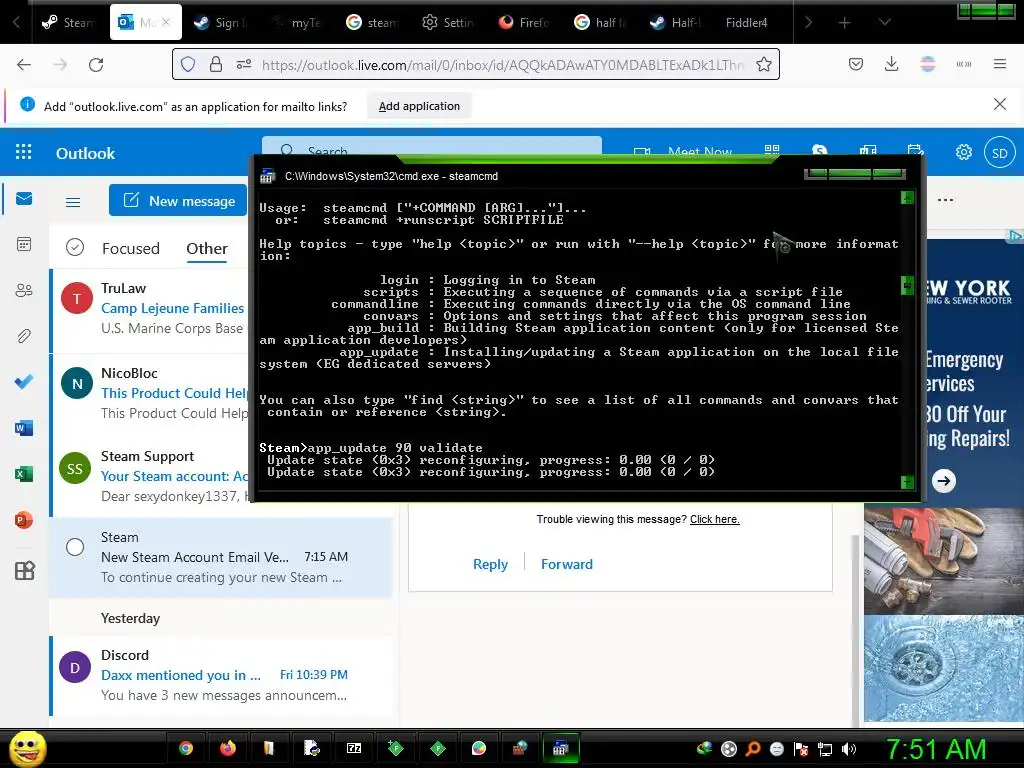Click the New message button
Screen dimensions: 1024x768
tap(178, 200)
